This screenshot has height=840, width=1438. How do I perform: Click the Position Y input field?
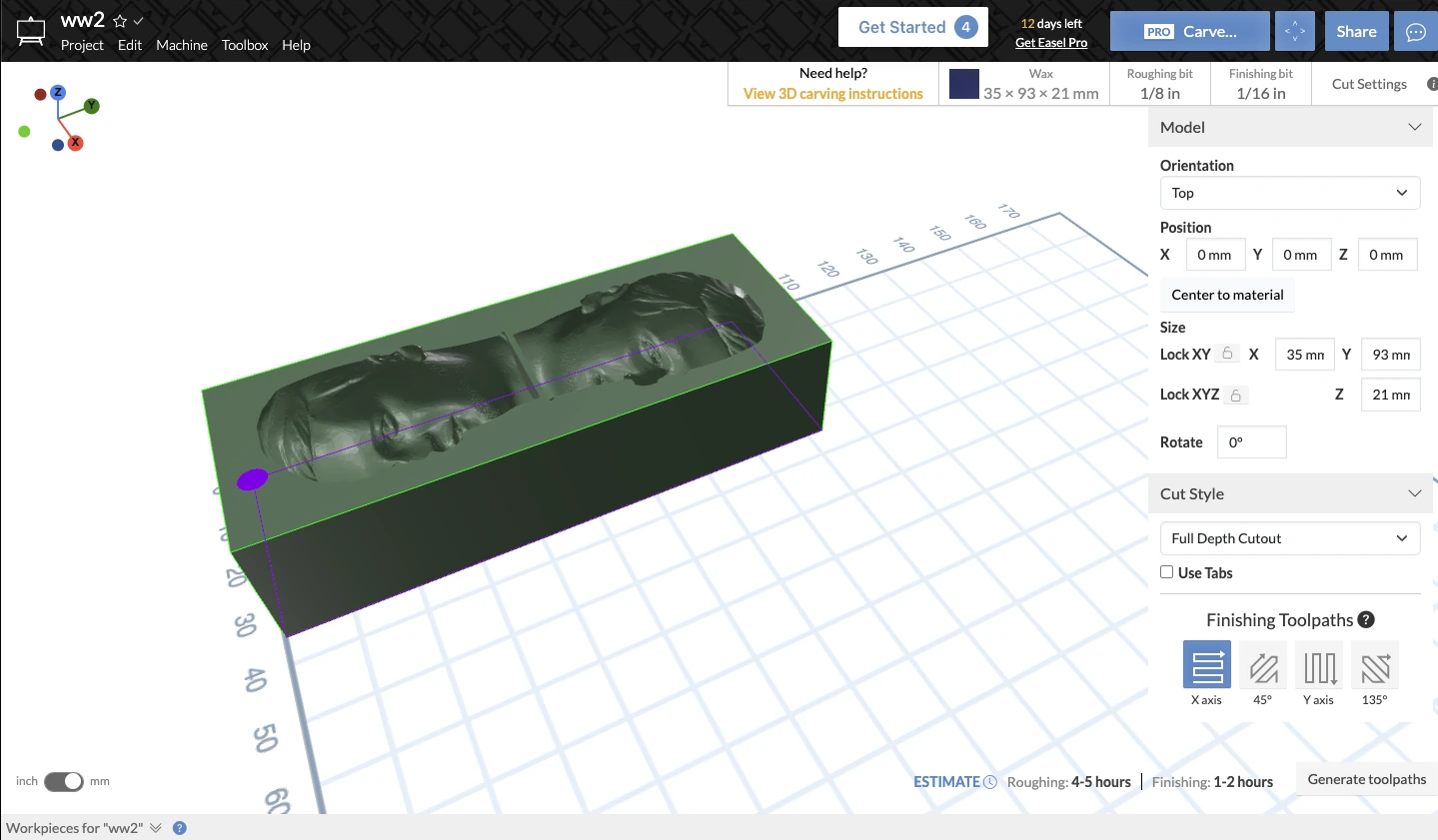tap(1301, 255)
